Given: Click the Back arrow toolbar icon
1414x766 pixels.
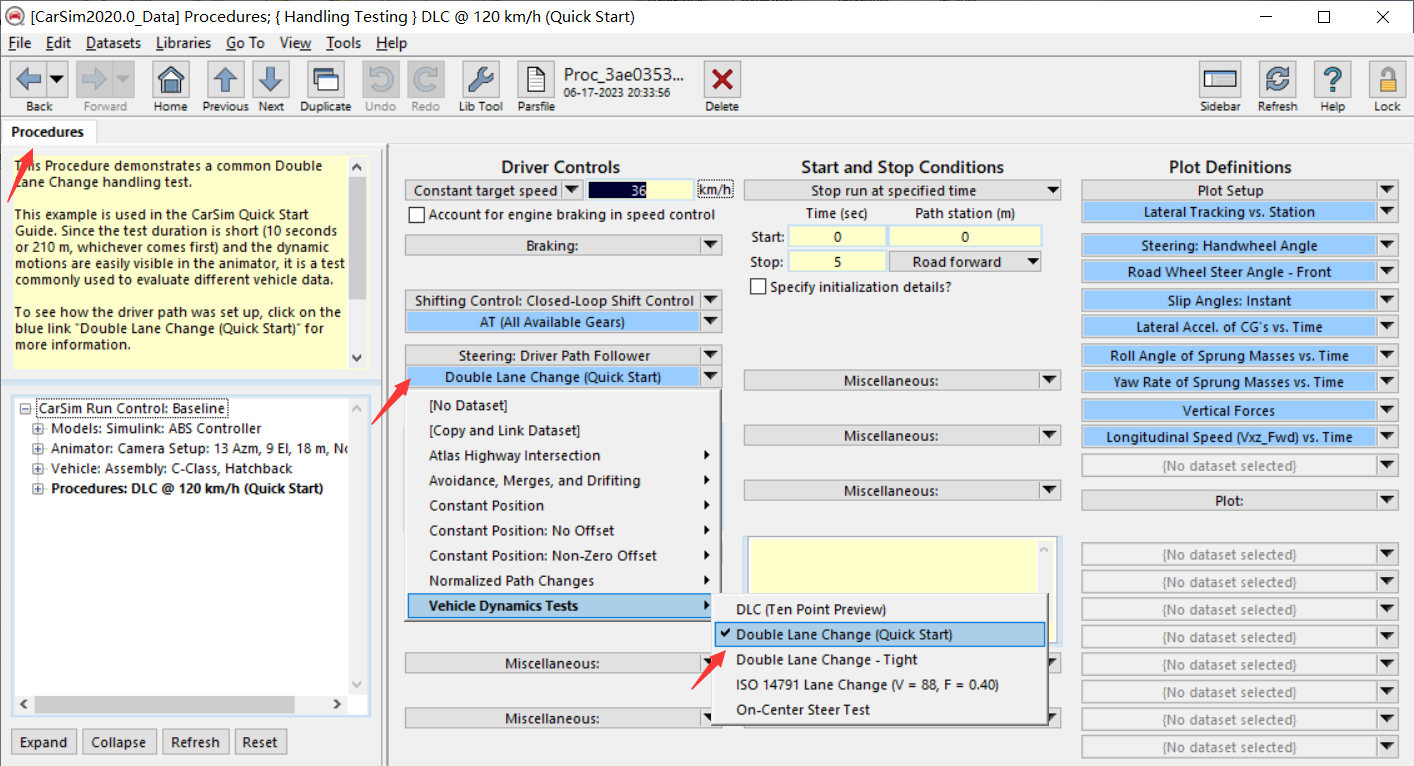Looking at the screenshot, I should coord(30,80).
